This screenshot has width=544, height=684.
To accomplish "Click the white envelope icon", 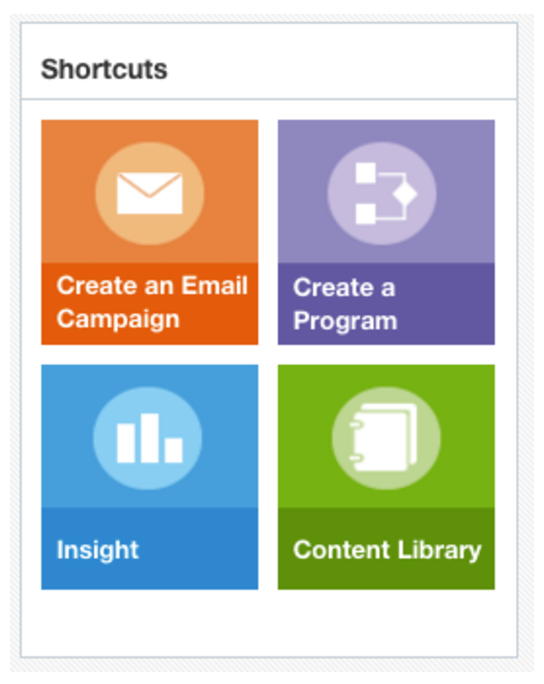I will tap(150, 193).
